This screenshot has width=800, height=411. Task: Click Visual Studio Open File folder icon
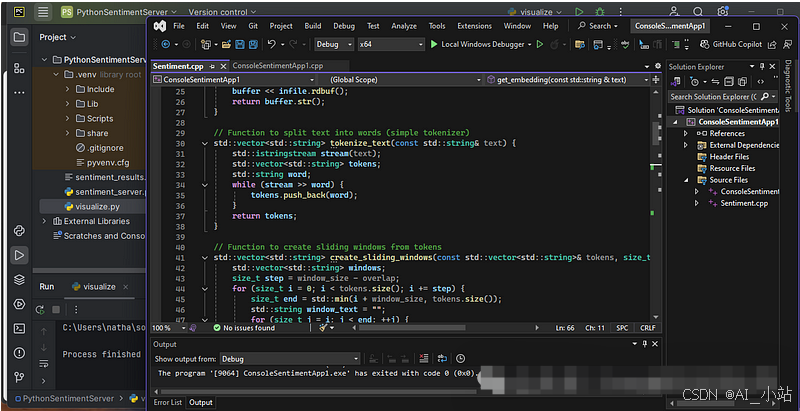[x=227, y=44]
